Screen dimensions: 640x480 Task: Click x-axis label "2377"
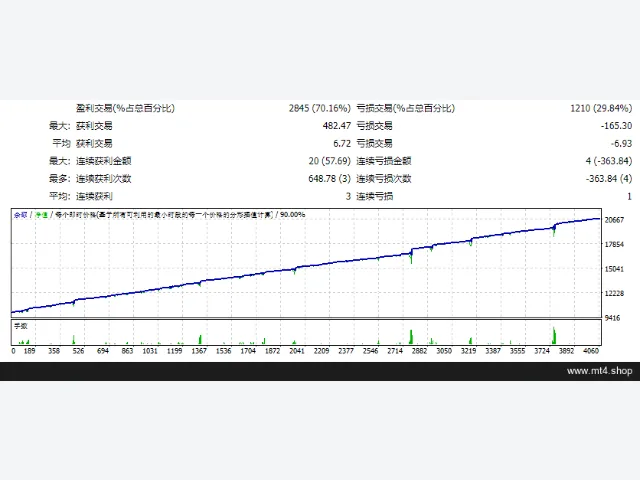coord(346,351)
